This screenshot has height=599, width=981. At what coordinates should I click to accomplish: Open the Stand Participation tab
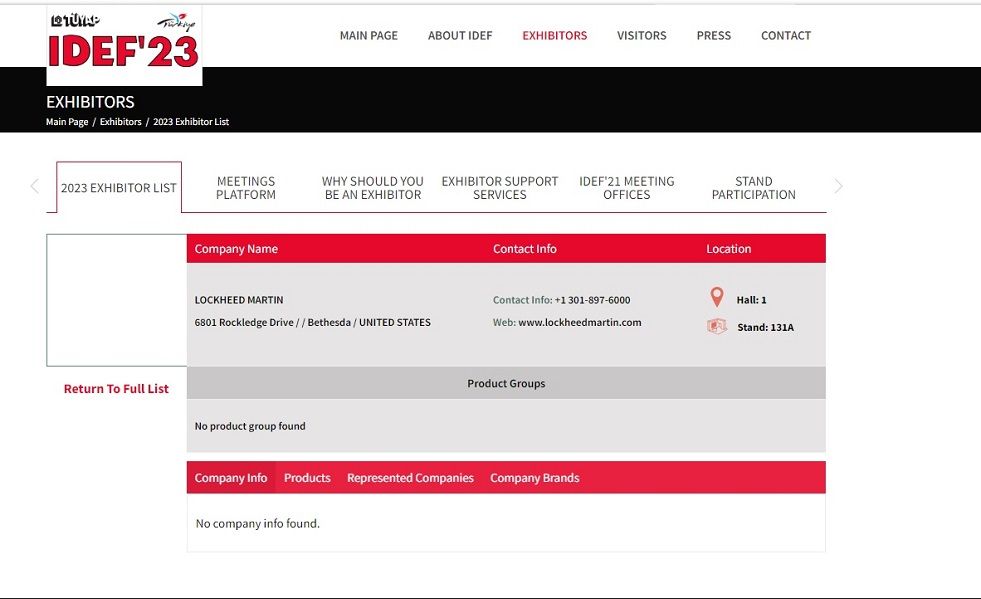[x=753, y=188]
